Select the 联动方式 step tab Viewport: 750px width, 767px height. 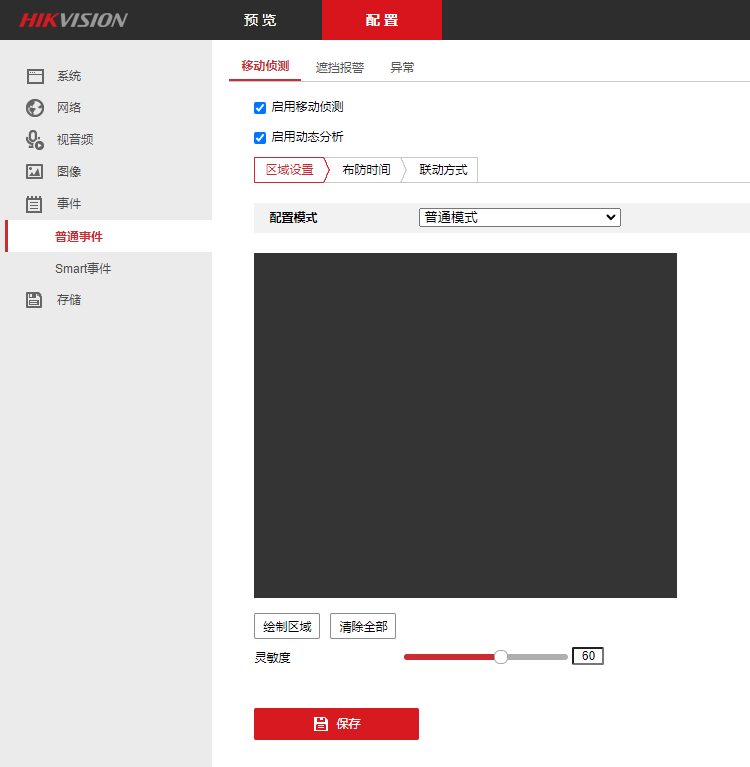443,170
